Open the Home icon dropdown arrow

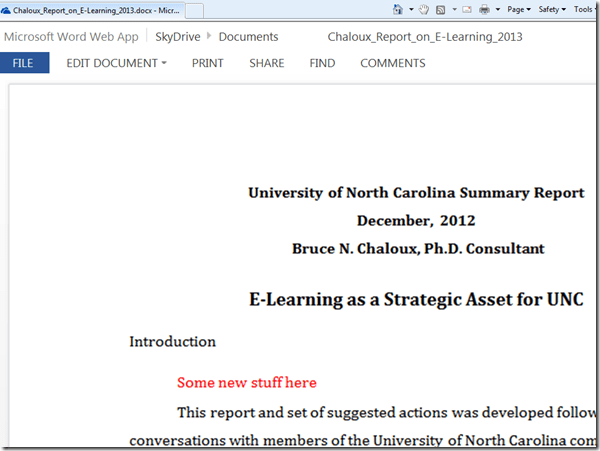[410, 9]
